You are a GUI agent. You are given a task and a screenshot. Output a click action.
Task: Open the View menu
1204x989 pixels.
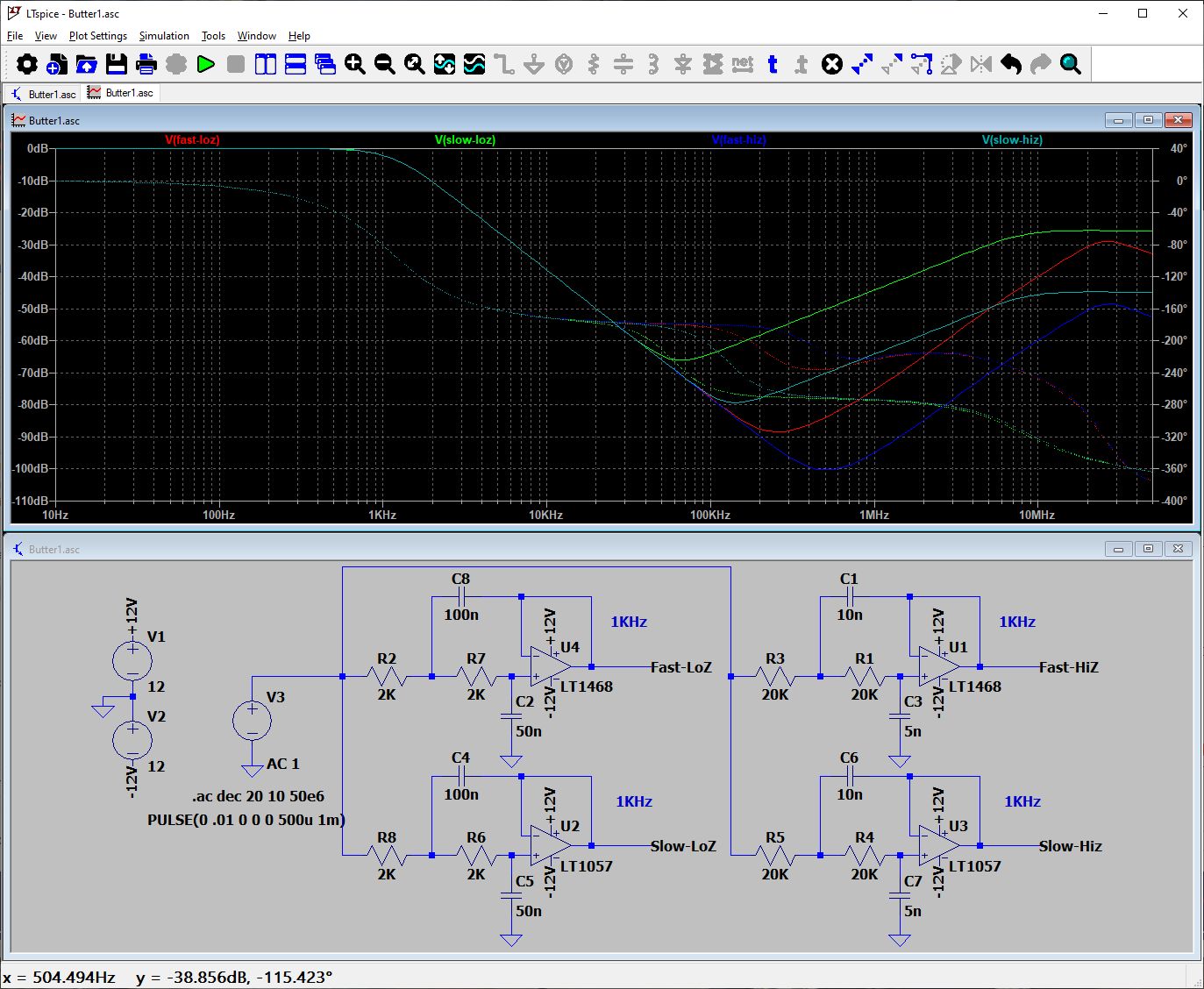coord(46,36)
